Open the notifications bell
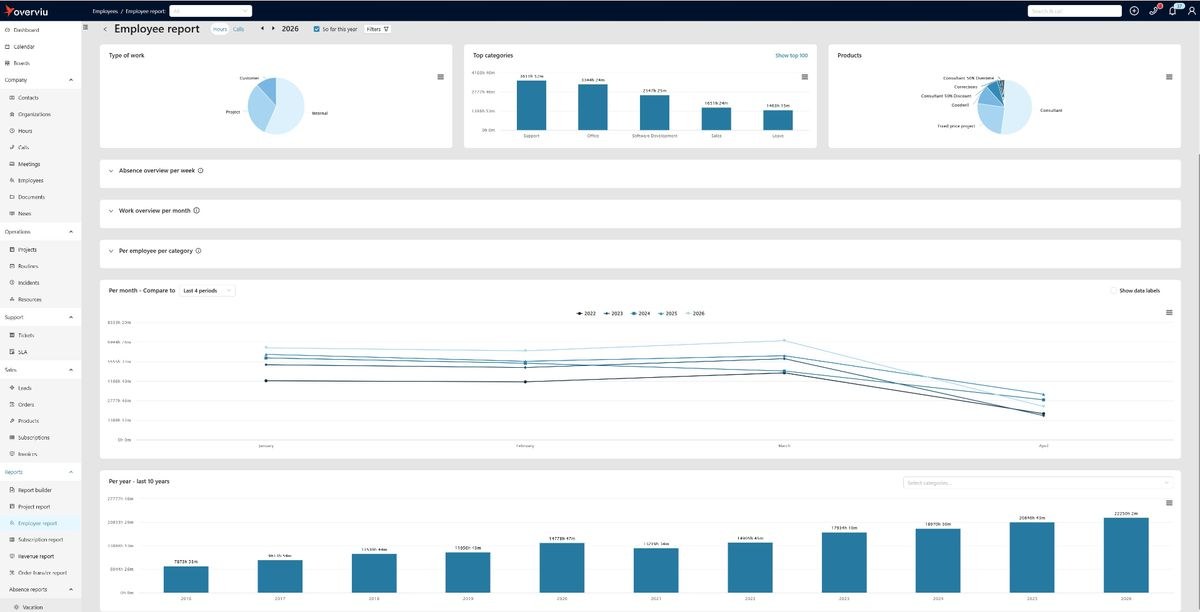Viewport: 1200px width, 612px height. (x=1172, y=10)
